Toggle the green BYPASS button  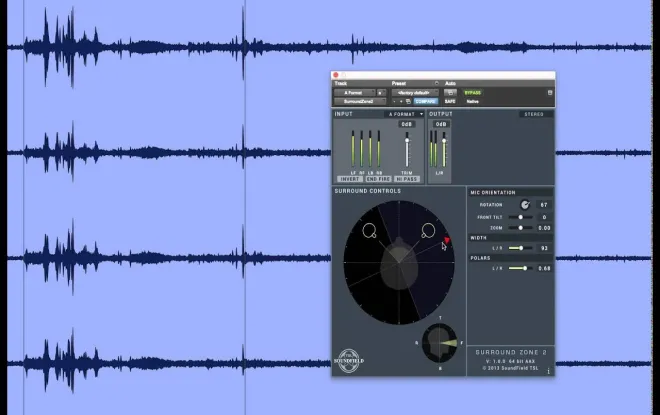point(473,93)
